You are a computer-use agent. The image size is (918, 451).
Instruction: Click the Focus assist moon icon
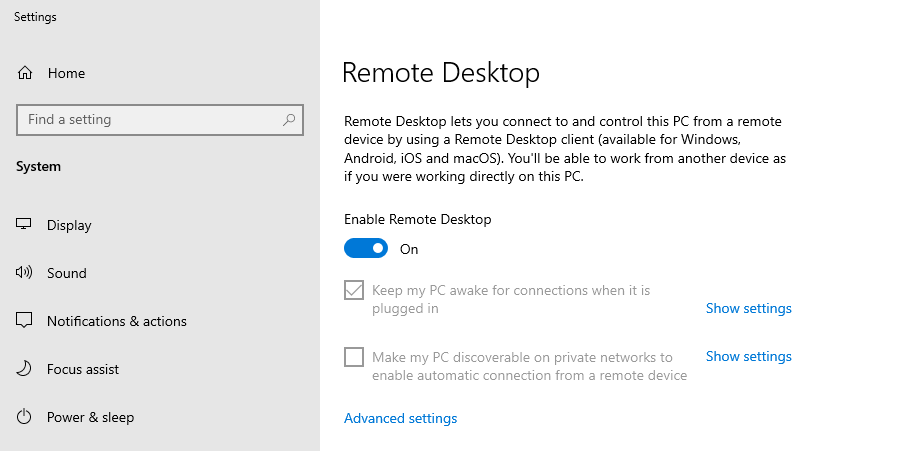23,369
